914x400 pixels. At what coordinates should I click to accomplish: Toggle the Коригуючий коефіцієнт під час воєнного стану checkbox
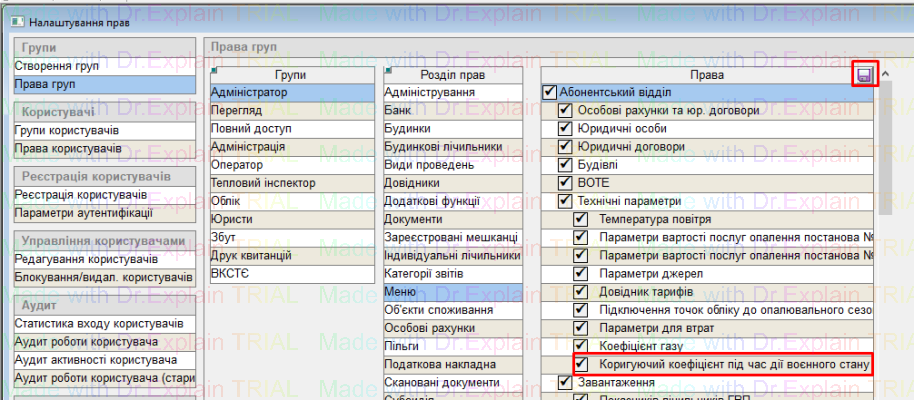point(581,364)
